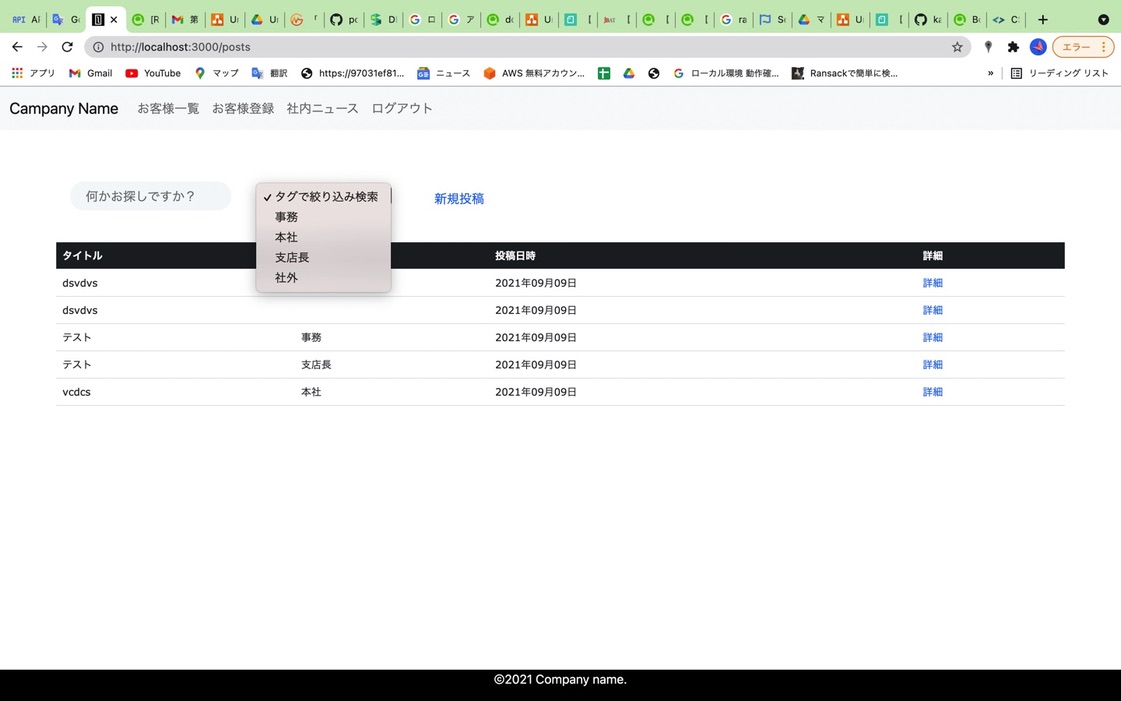Viewport: 1121px width, 701px height.
Task: Go back using the browser back arrow
Action: pos(17,47)
